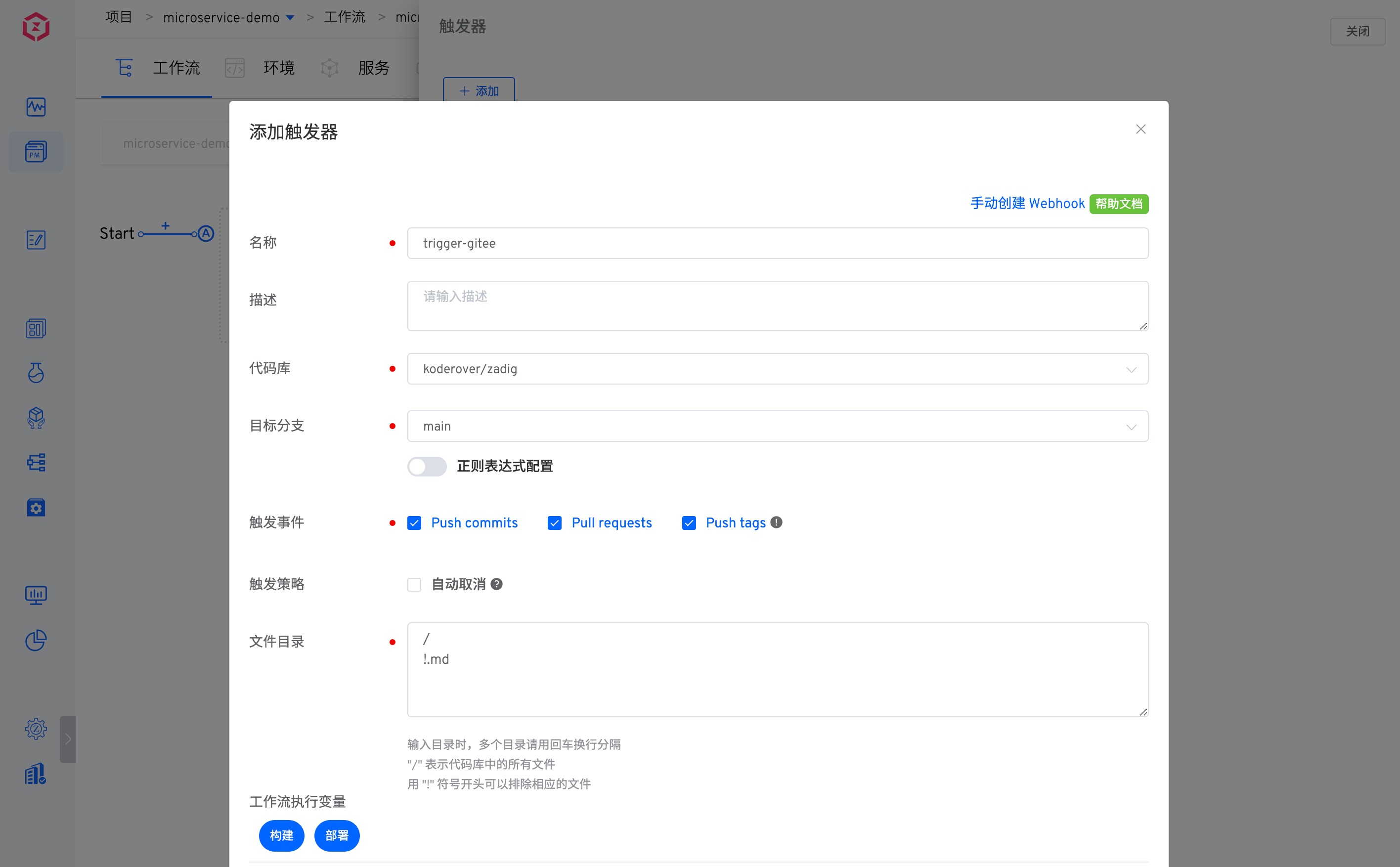The image size is (1400, 867).
Task: Click the Push tags info icon
Action: point(776,522)
